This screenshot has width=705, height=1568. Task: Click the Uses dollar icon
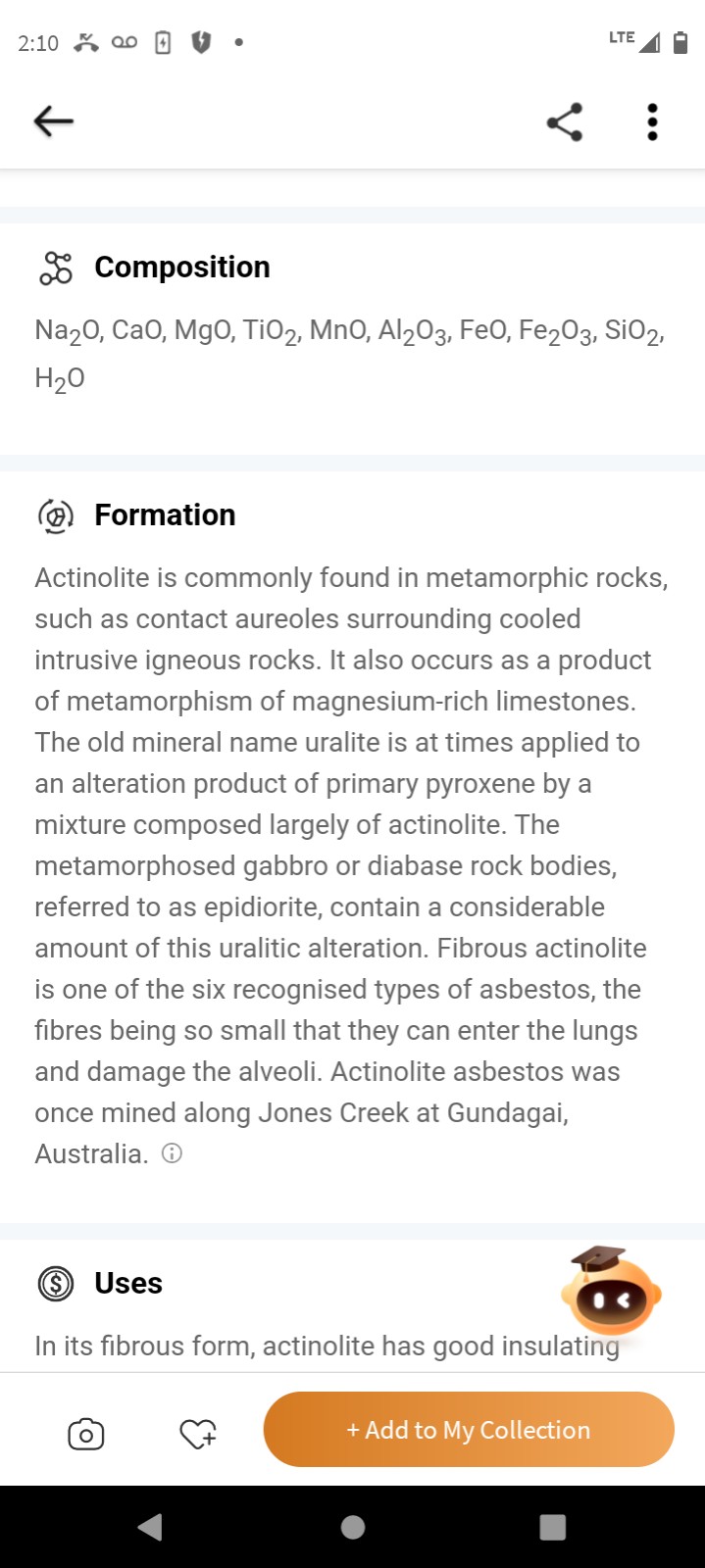56,1284
